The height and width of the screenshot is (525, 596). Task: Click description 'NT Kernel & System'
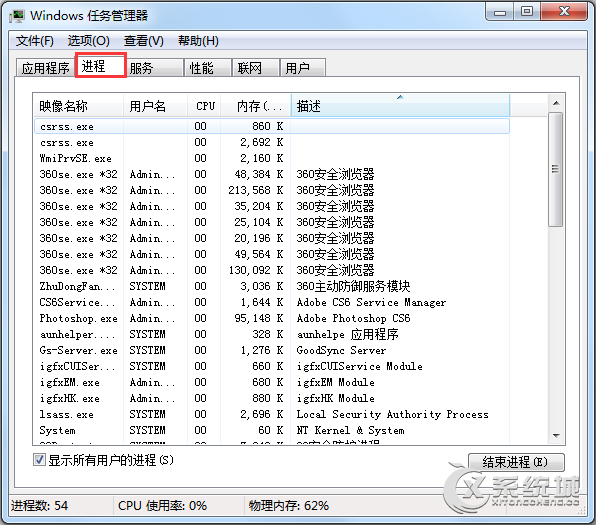click(350, 430)
